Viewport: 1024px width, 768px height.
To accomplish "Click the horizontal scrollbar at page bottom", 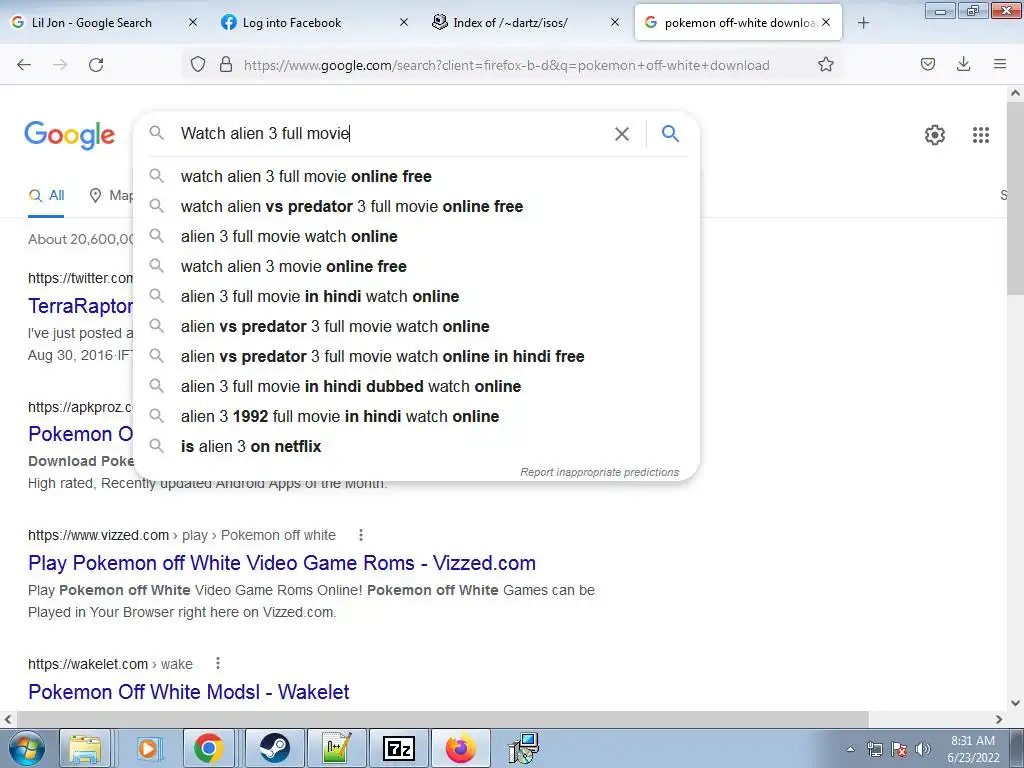I will 441,719.
